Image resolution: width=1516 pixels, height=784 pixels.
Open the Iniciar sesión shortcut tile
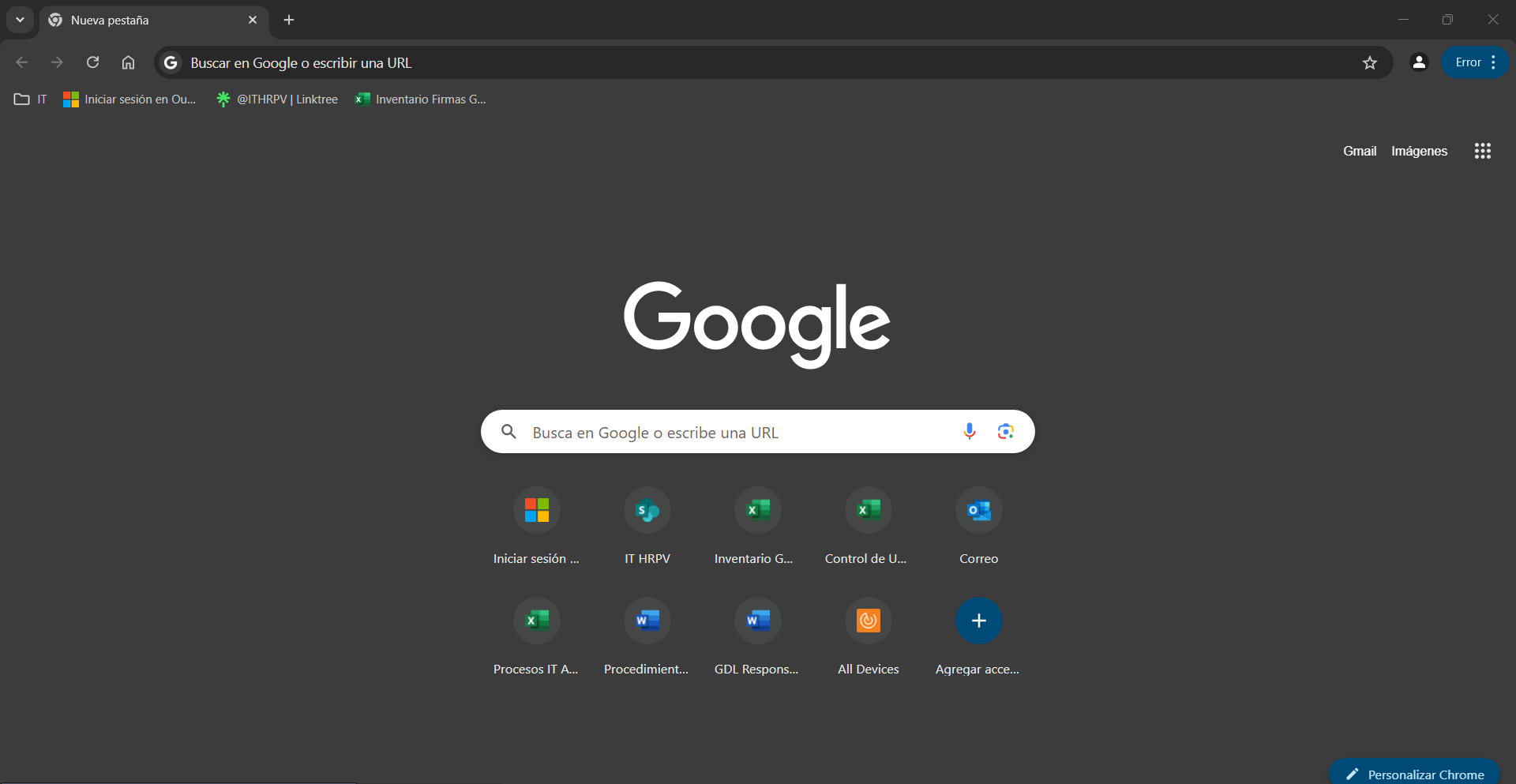537,527
